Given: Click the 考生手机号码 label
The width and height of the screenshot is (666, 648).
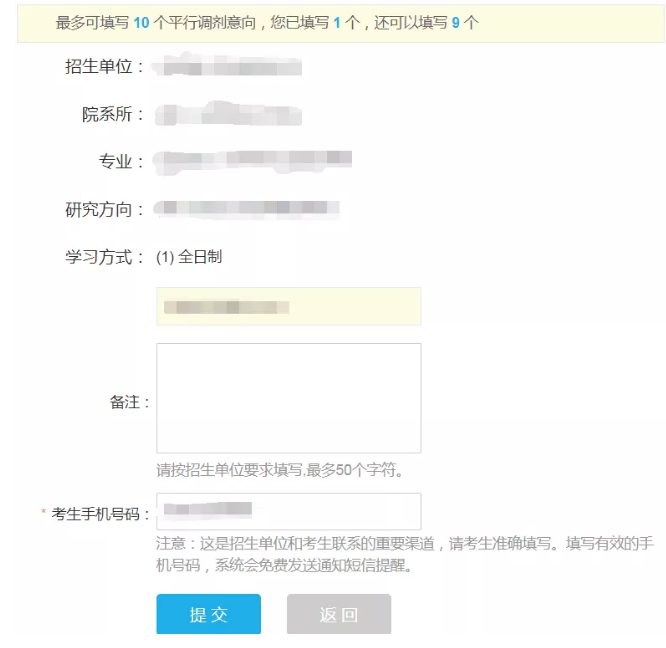Looking at the screenshot, I should coord(96,514).
